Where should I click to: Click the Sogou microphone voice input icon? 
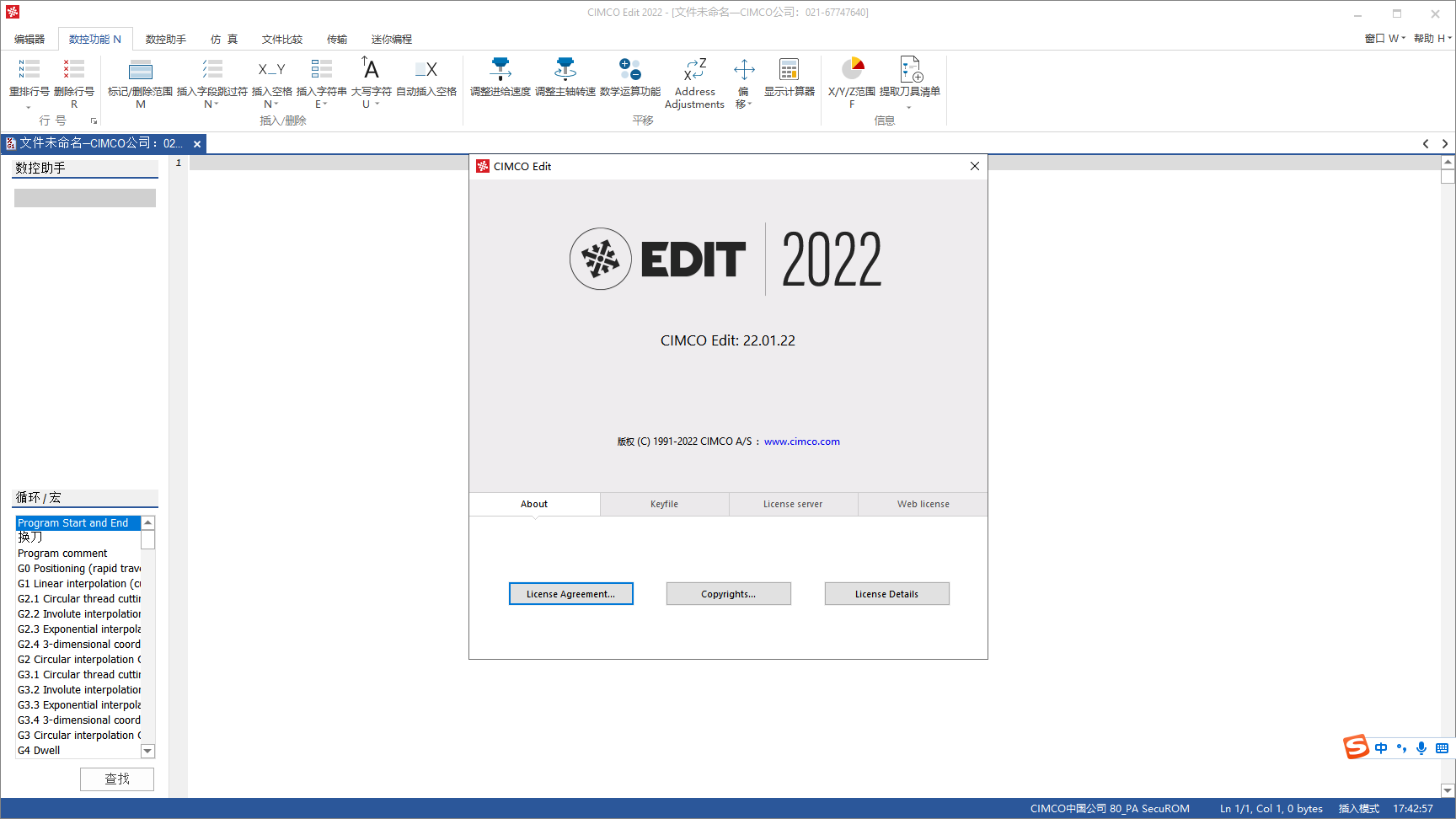point(1421,748)
